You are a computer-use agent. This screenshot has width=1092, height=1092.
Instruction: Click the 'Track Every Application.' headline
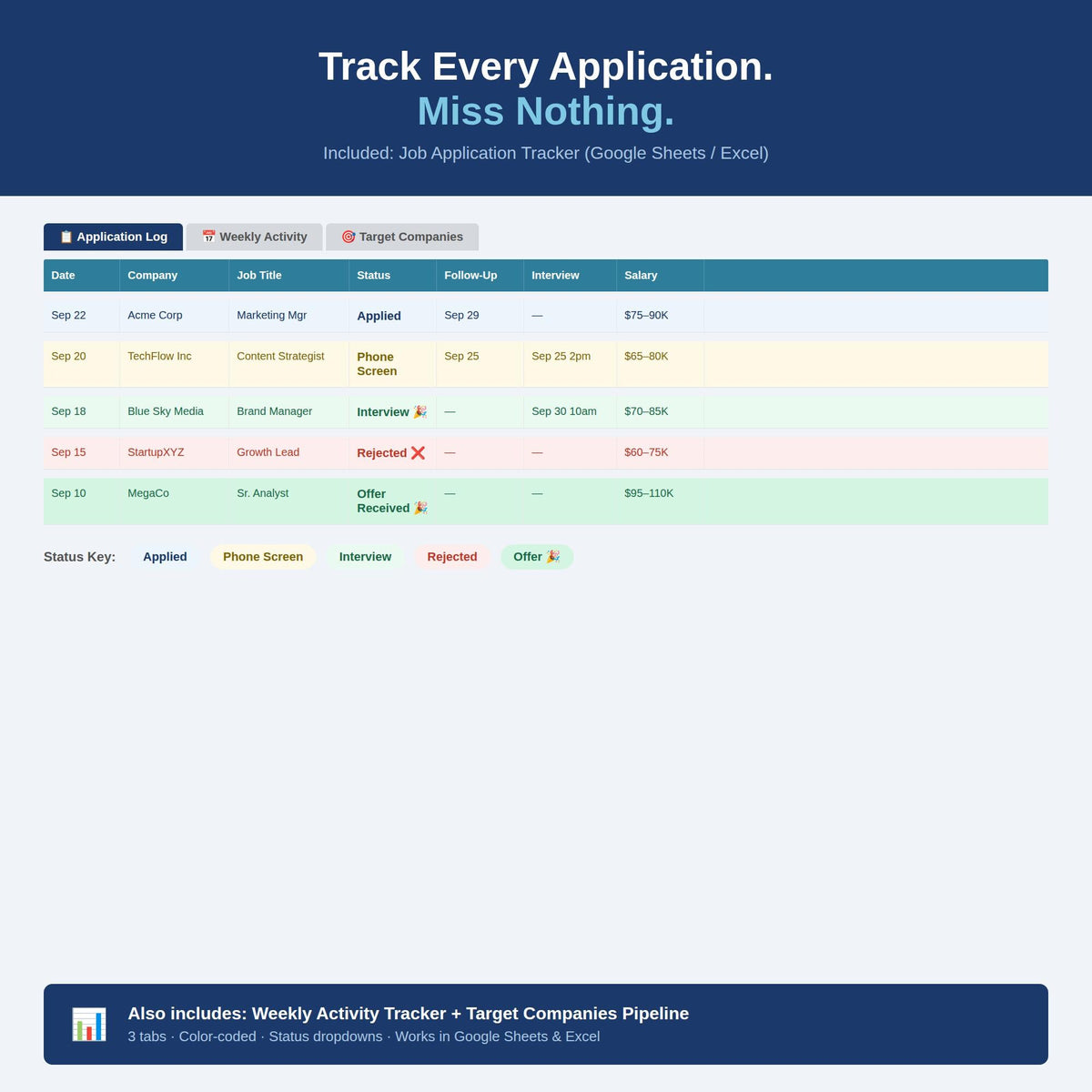(x=546, y=66)
